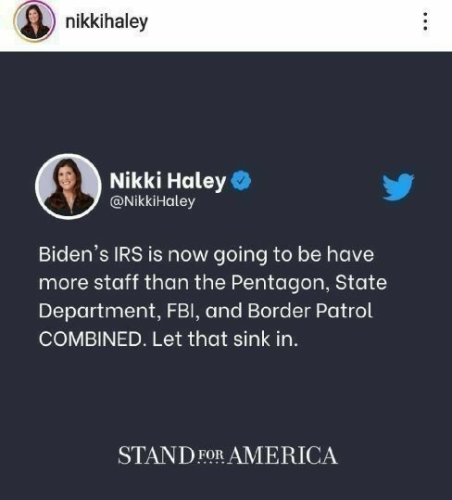The width and height of the screenshot is (452, 500).
Task: Open the nikkihaley username at the top
Action: (x=106, y=22)
